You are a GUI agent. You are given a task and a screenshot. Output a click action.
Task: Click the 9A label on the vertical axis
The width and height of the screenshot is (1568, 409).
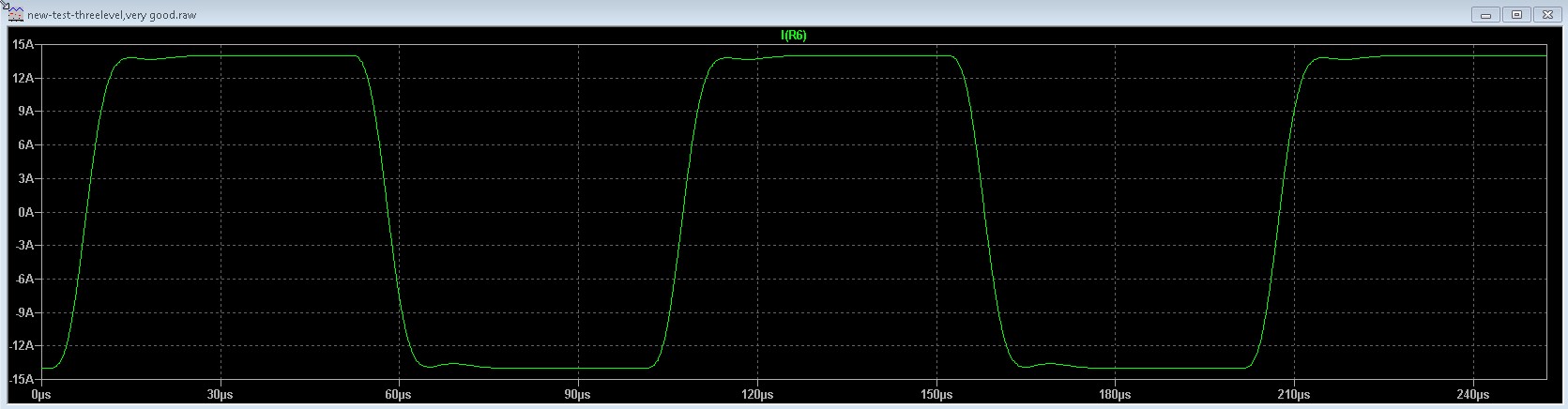[26, 111]
